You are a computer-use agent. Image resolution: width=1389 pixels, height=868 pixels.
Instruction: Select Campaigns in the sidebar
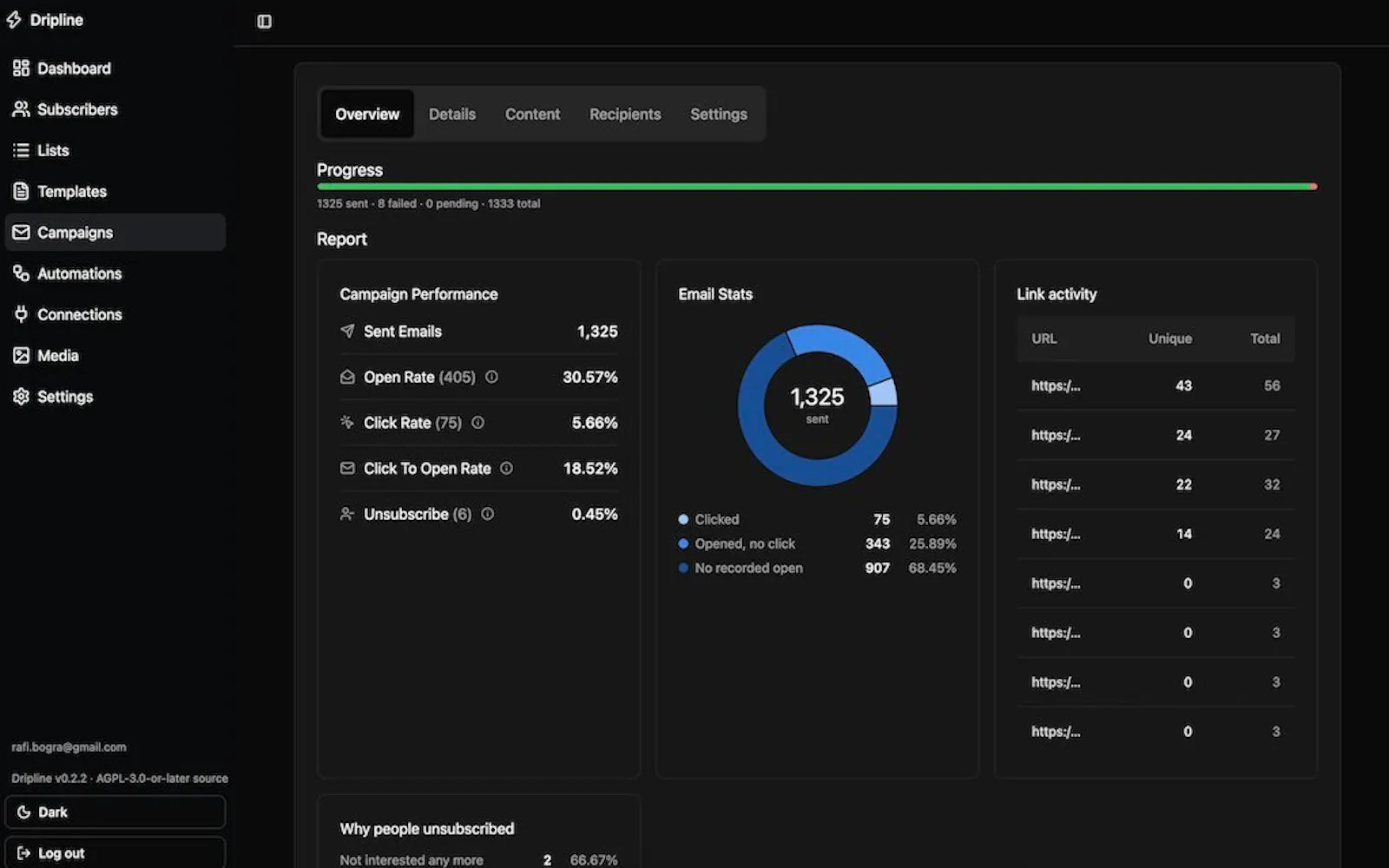click(x=115, y=233)
